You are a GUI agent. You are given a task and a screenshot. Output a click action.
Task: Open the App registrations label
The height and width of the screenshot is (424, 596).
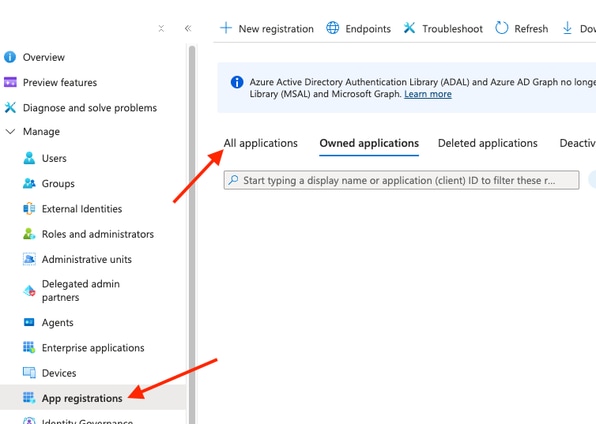click(x=82, y=398)
